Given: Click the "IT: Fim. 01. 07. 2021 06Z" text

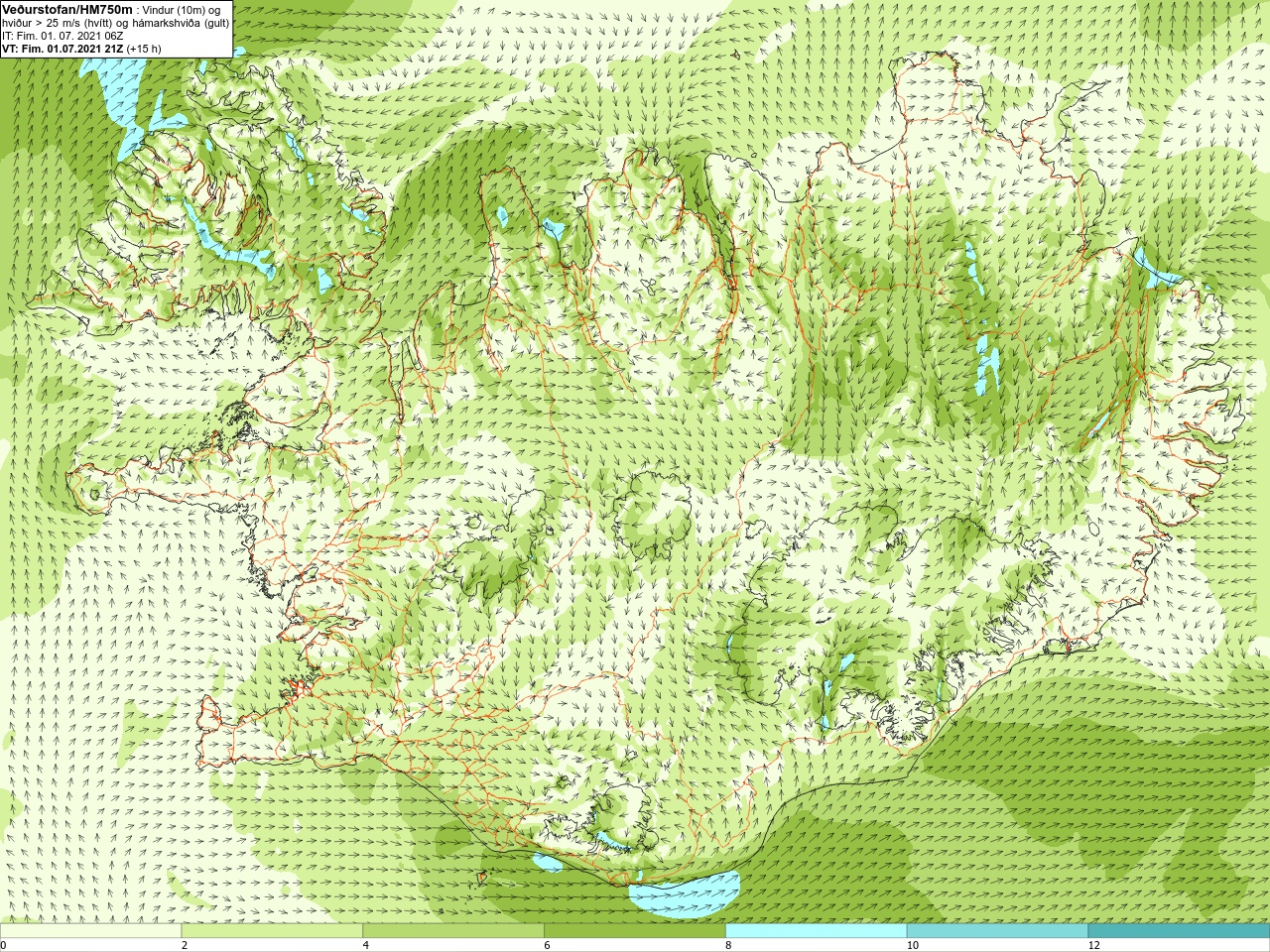Looking at the screenshot, I should tap(63, 36).
